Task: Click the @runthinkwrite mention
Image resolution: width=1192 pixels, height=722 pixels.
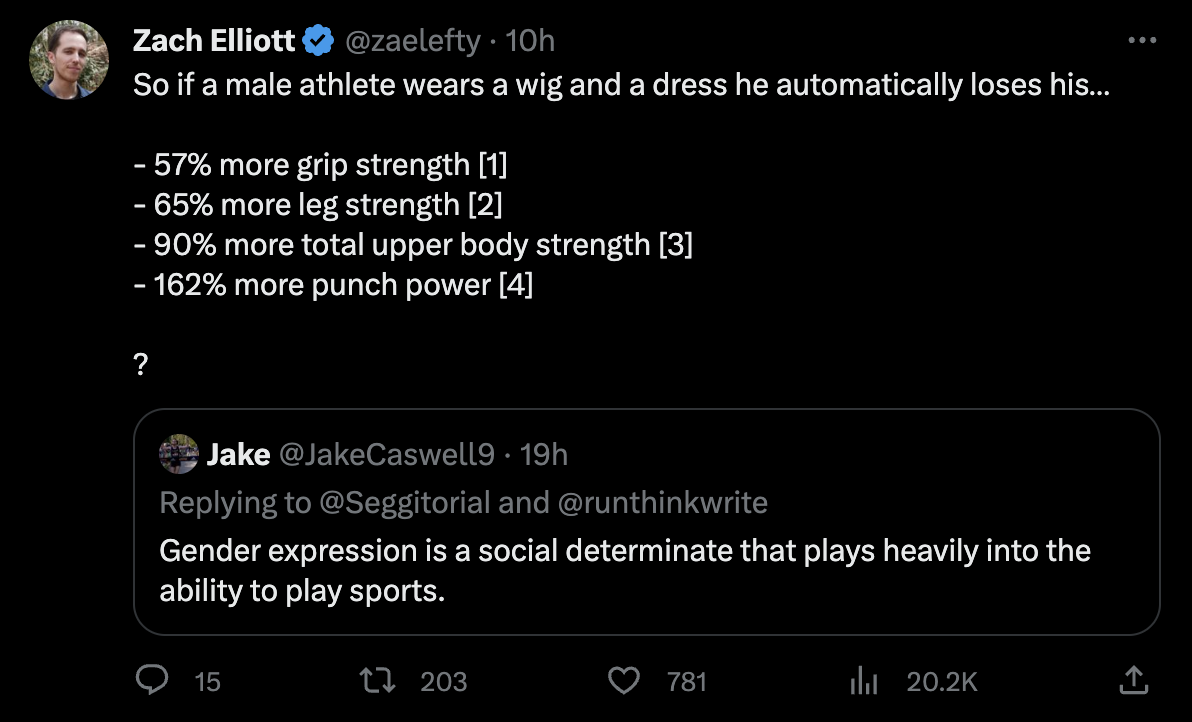Action: coord(661,502)
